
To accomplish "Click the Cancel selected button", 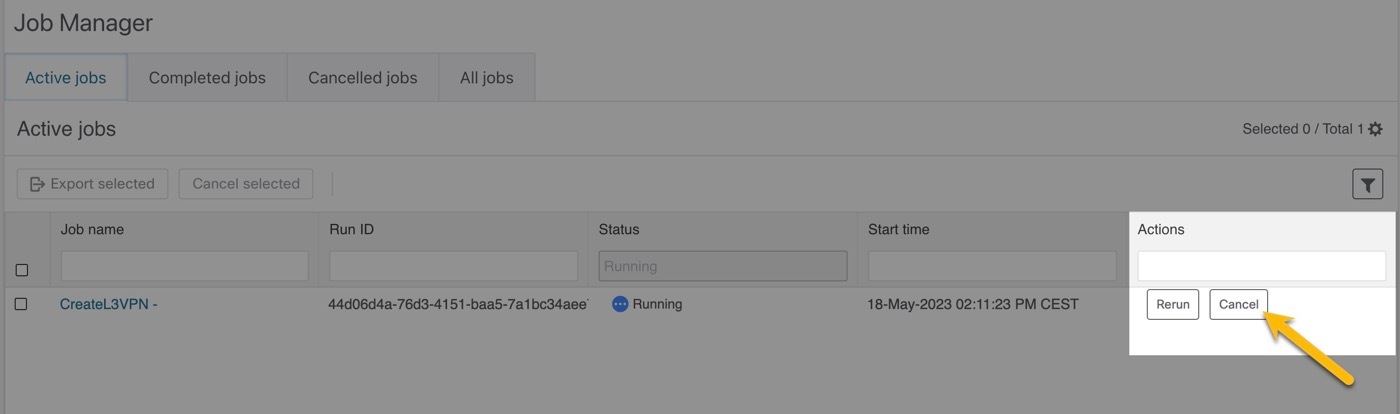I will (246, 184).
